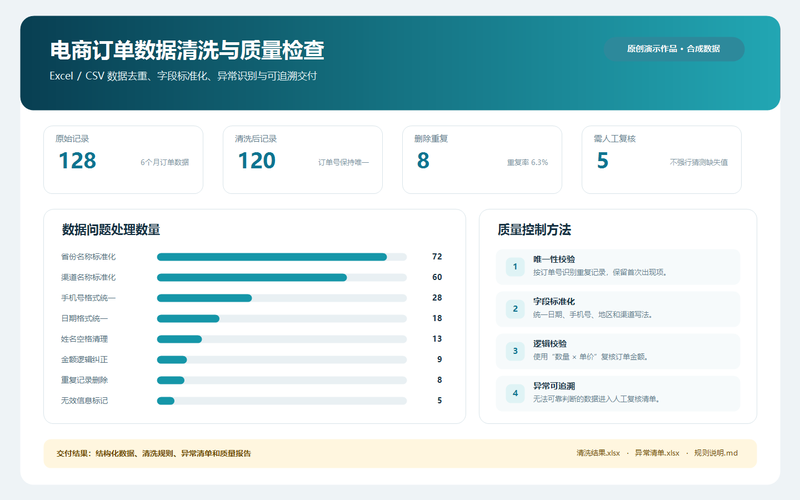800x500 pixels.
Task: Click the note 6个月订单数据
Action: (x=165, y=162)
